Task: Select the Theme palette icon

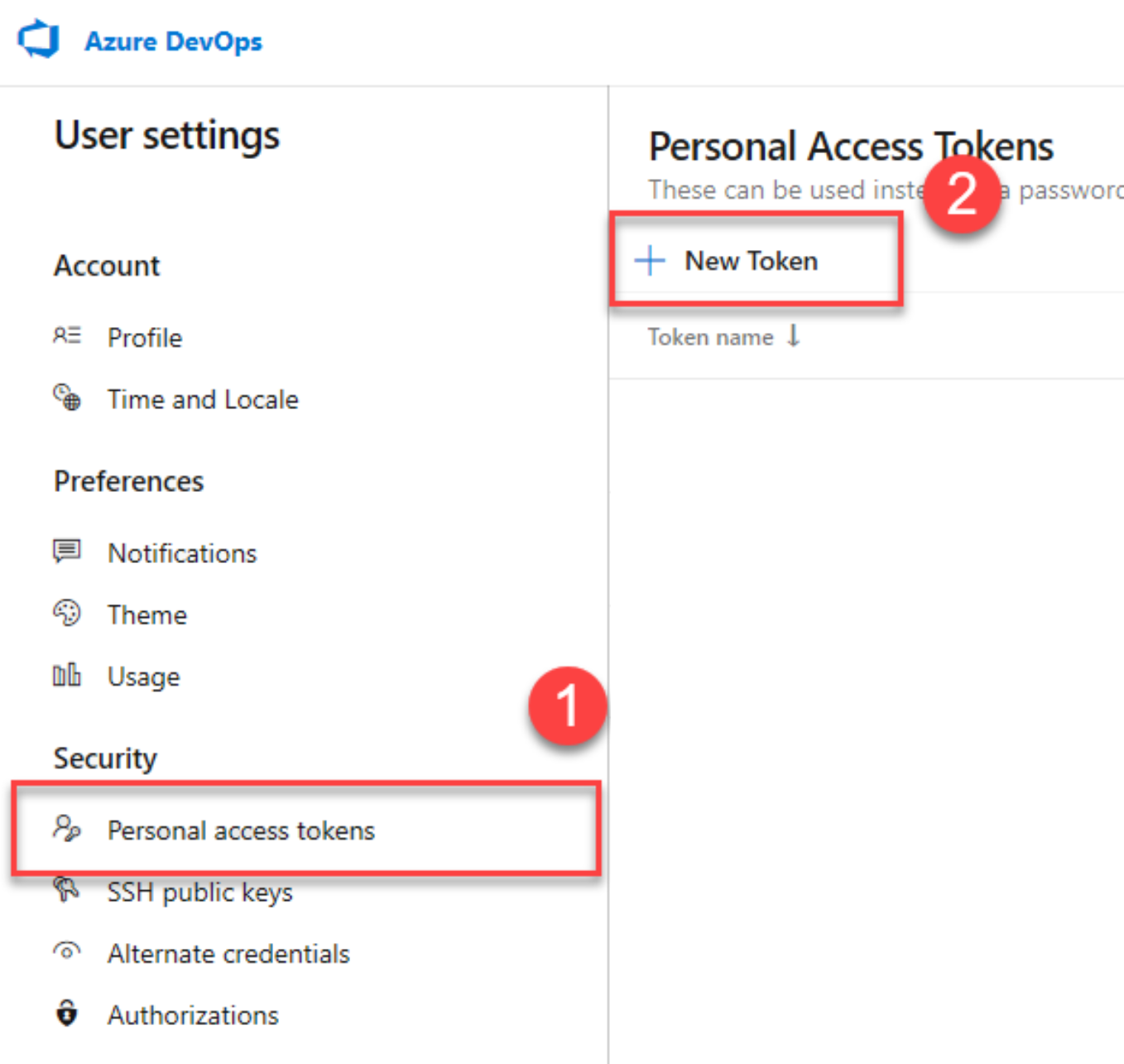Action: click(x=65, y=614)
